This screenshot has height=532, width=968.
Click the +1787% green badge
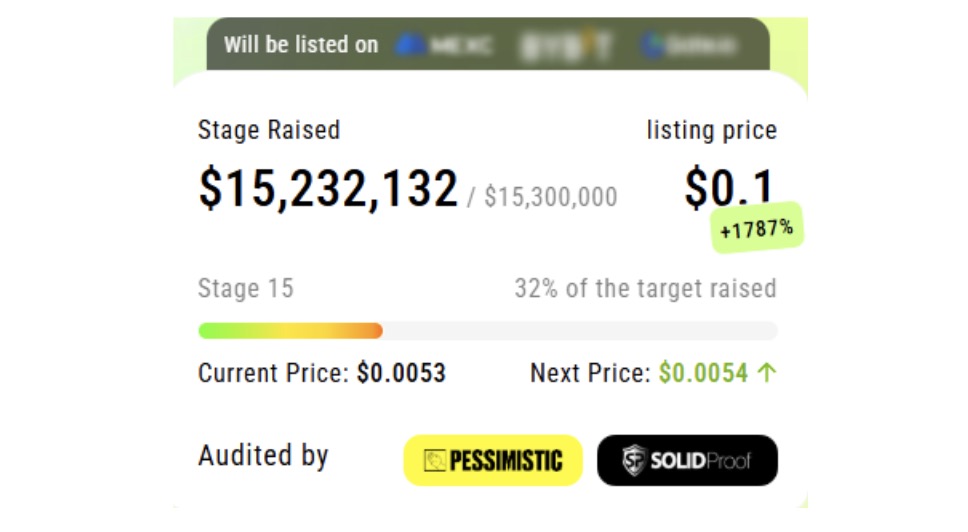pos(757,228)
